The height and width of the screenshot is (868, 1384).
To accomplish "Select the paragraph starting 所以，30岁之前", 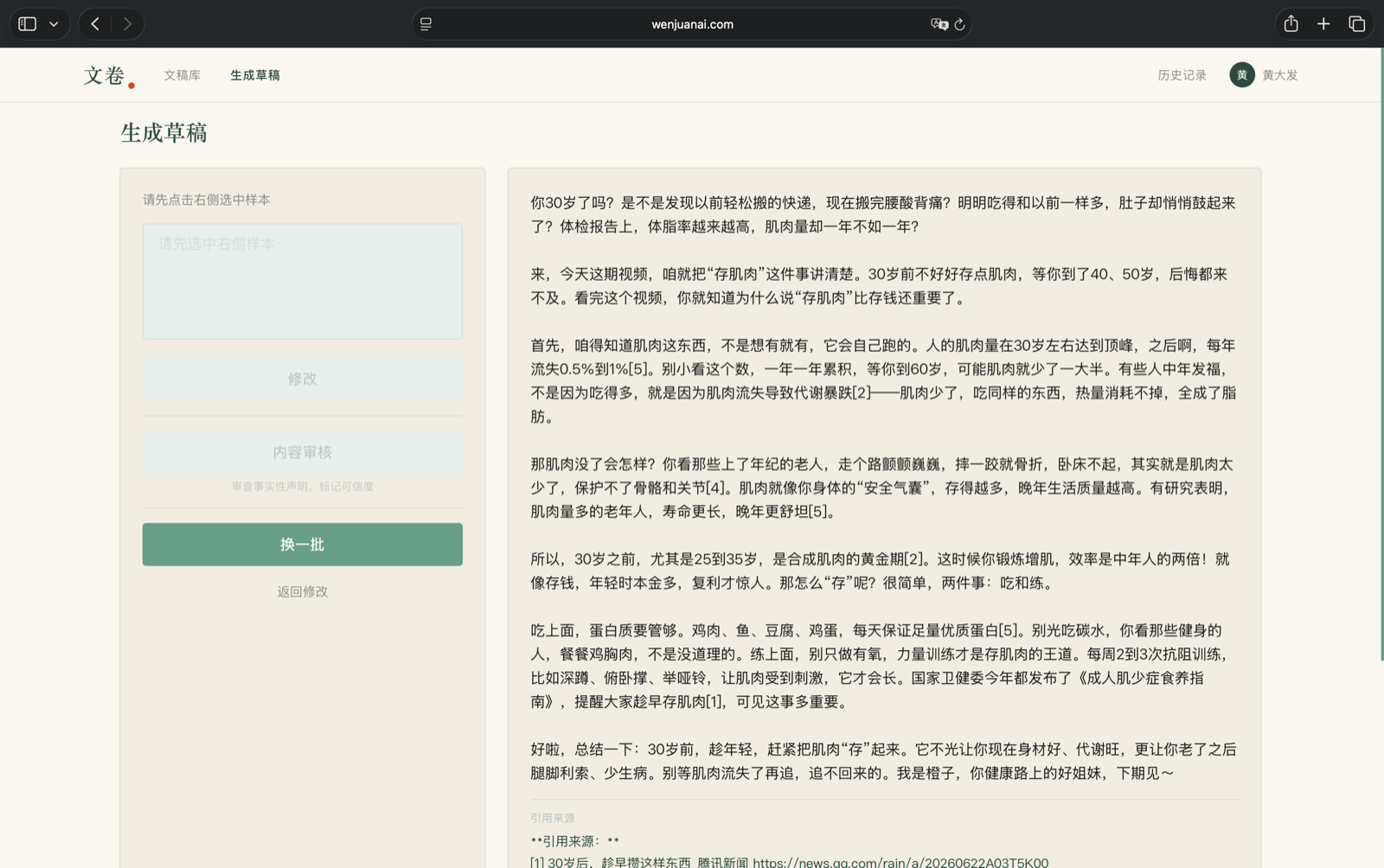I will (x=880, y=571).
